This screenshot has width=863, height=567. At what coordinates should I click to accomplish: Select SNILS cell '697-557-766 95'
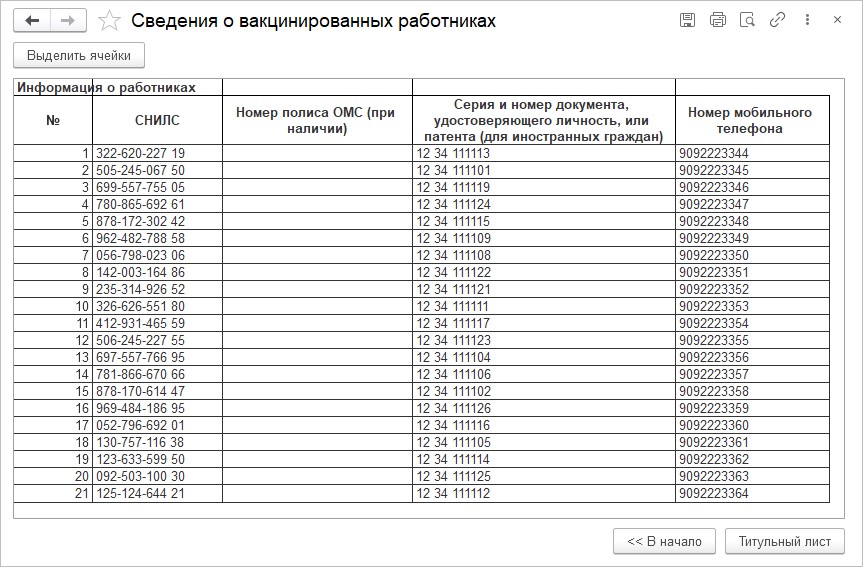(x=157, y=357)
